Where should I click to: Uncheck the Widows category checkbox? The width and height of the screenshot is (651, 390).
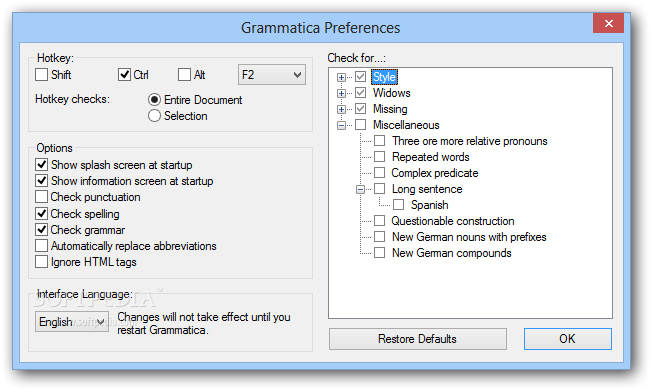click(x=360, y=93)
